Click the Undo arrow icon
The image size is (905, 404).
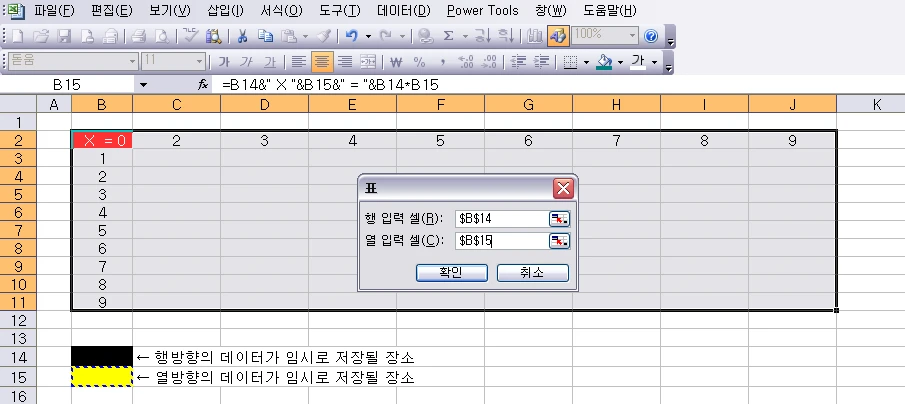pyautogui.click(x=351, y=36)
